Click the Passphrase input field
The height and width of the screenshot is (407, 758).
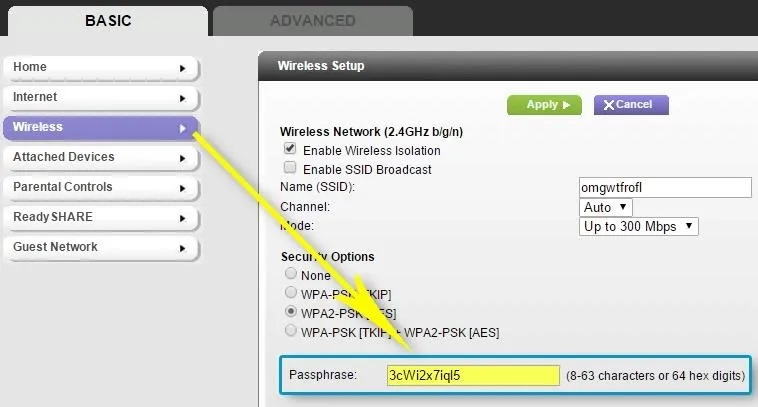click(473, 376)
